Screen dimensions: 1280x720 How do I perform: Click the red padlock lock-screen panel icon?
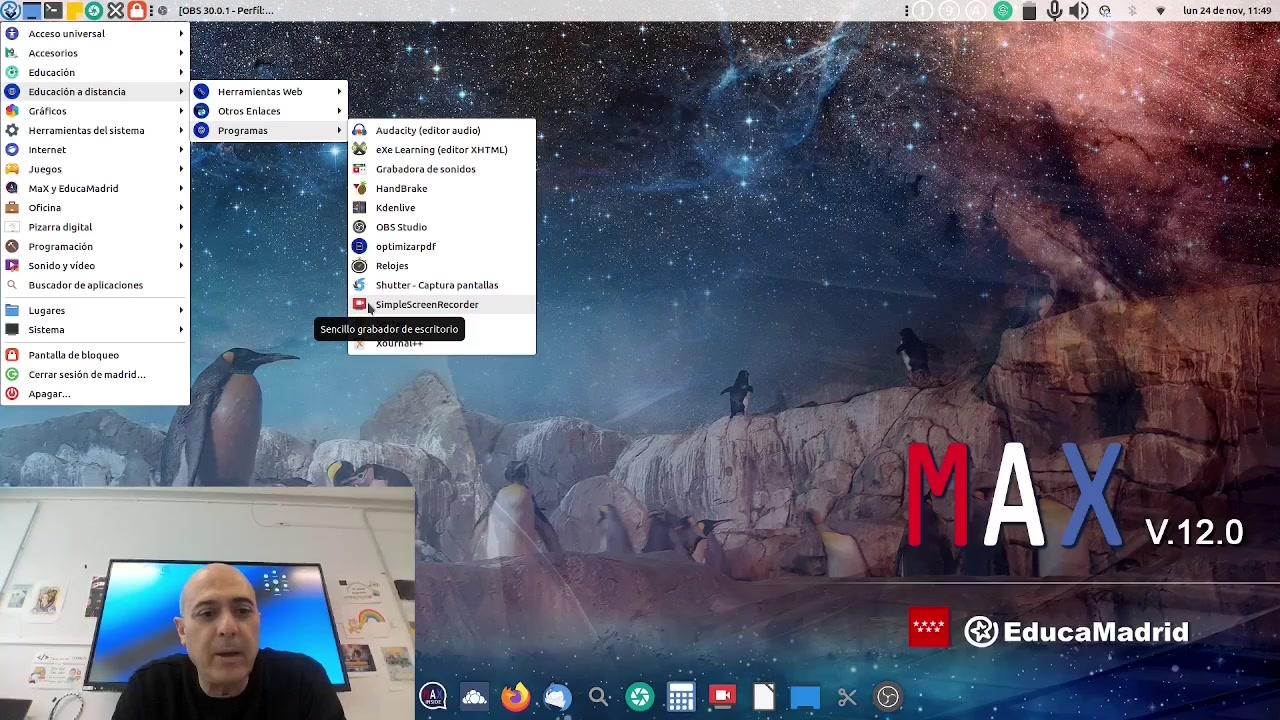[136, 11]
